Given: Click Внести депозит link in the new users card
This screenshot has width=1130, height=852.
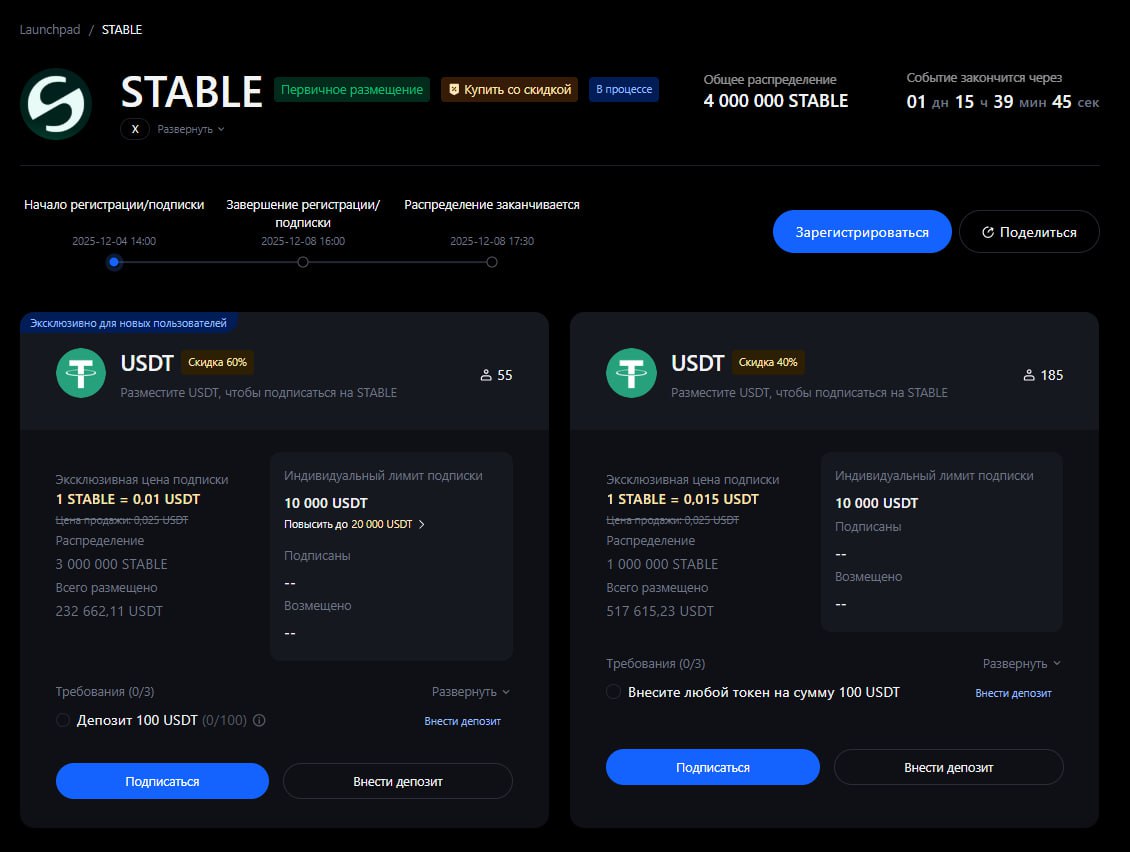Looking at the screenshot, I should coord(462,721).
